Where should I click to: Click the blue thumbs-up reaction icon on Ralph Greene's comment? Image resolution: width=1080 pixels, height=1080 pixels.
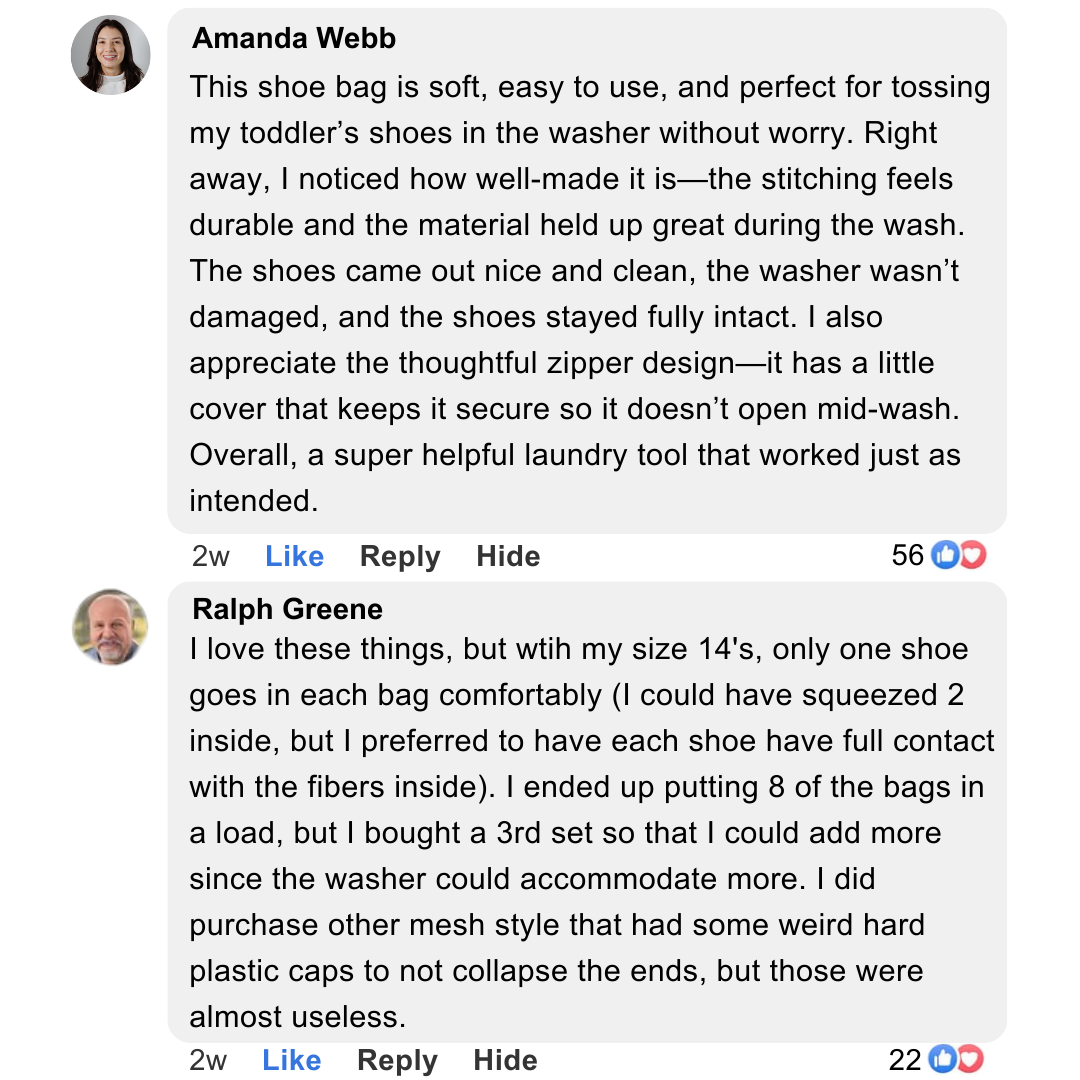[x=942, y=1059]
